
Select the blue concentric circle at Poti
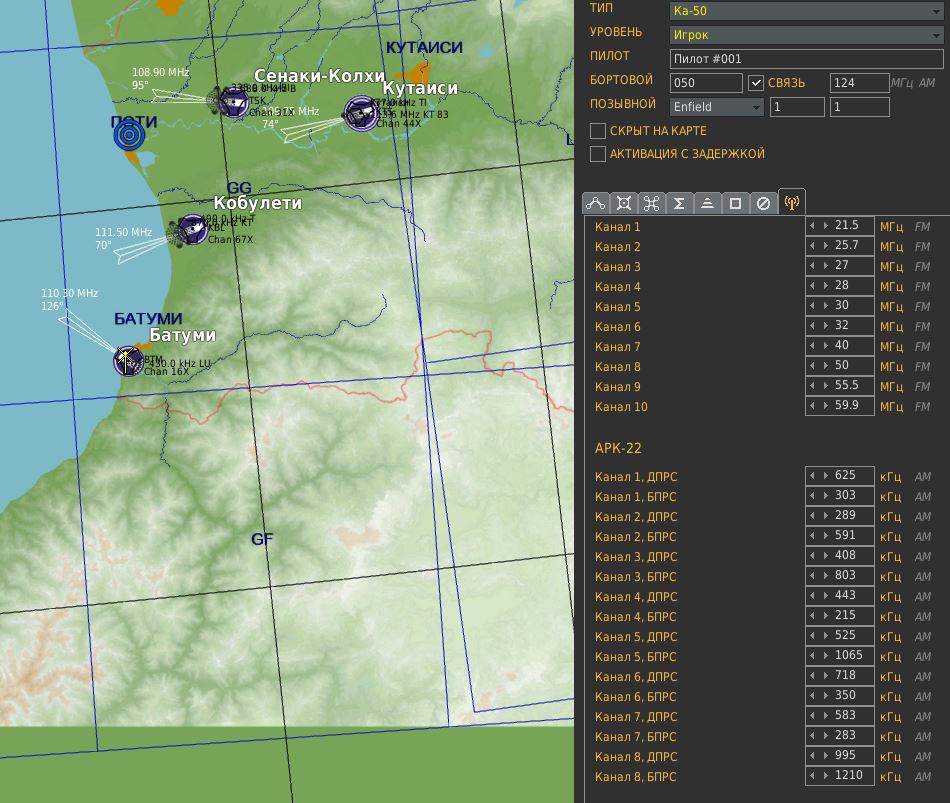(129, 135)
